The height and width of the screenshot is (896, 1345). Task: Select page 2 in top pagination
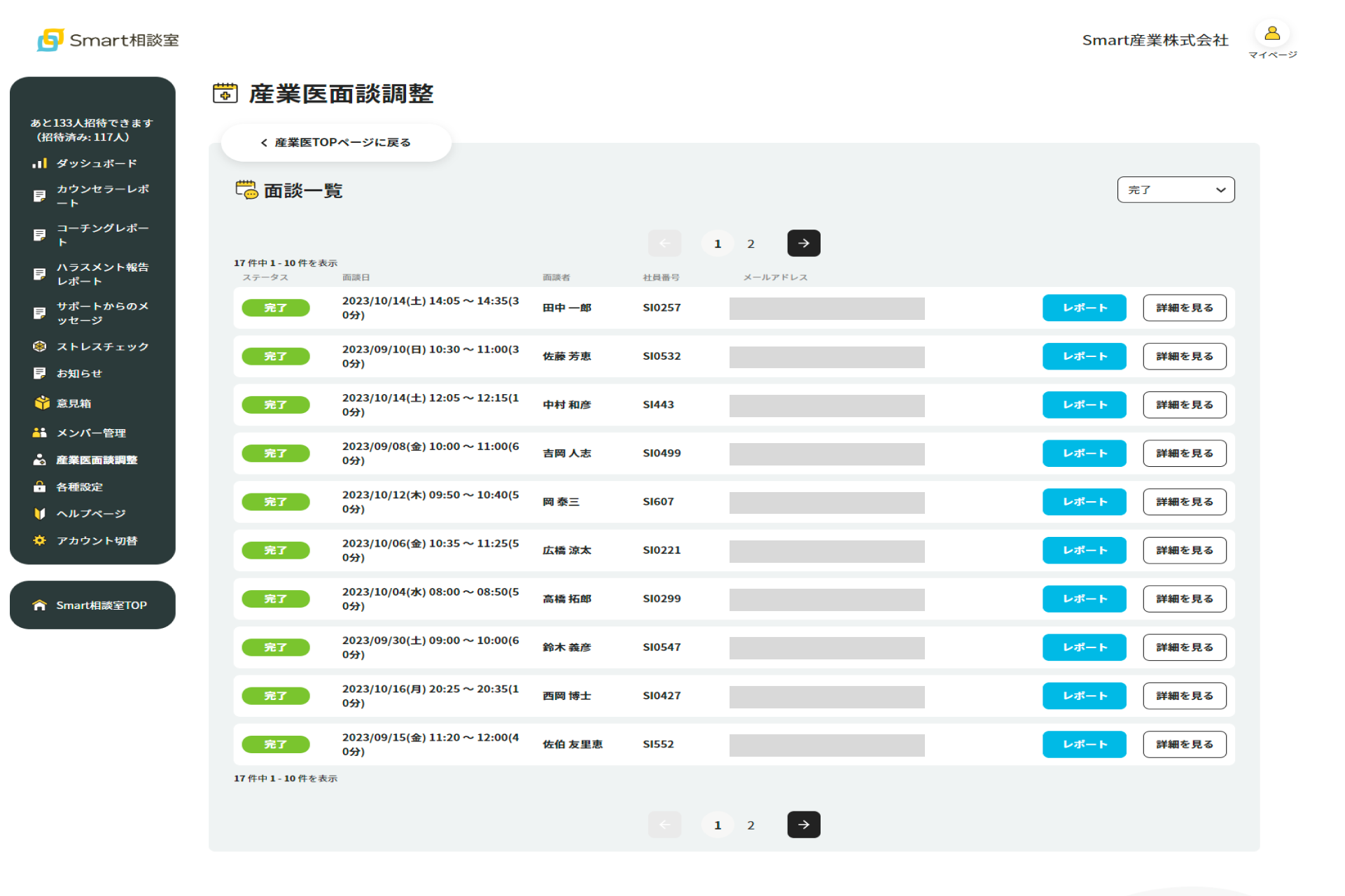tap(751, 244)
